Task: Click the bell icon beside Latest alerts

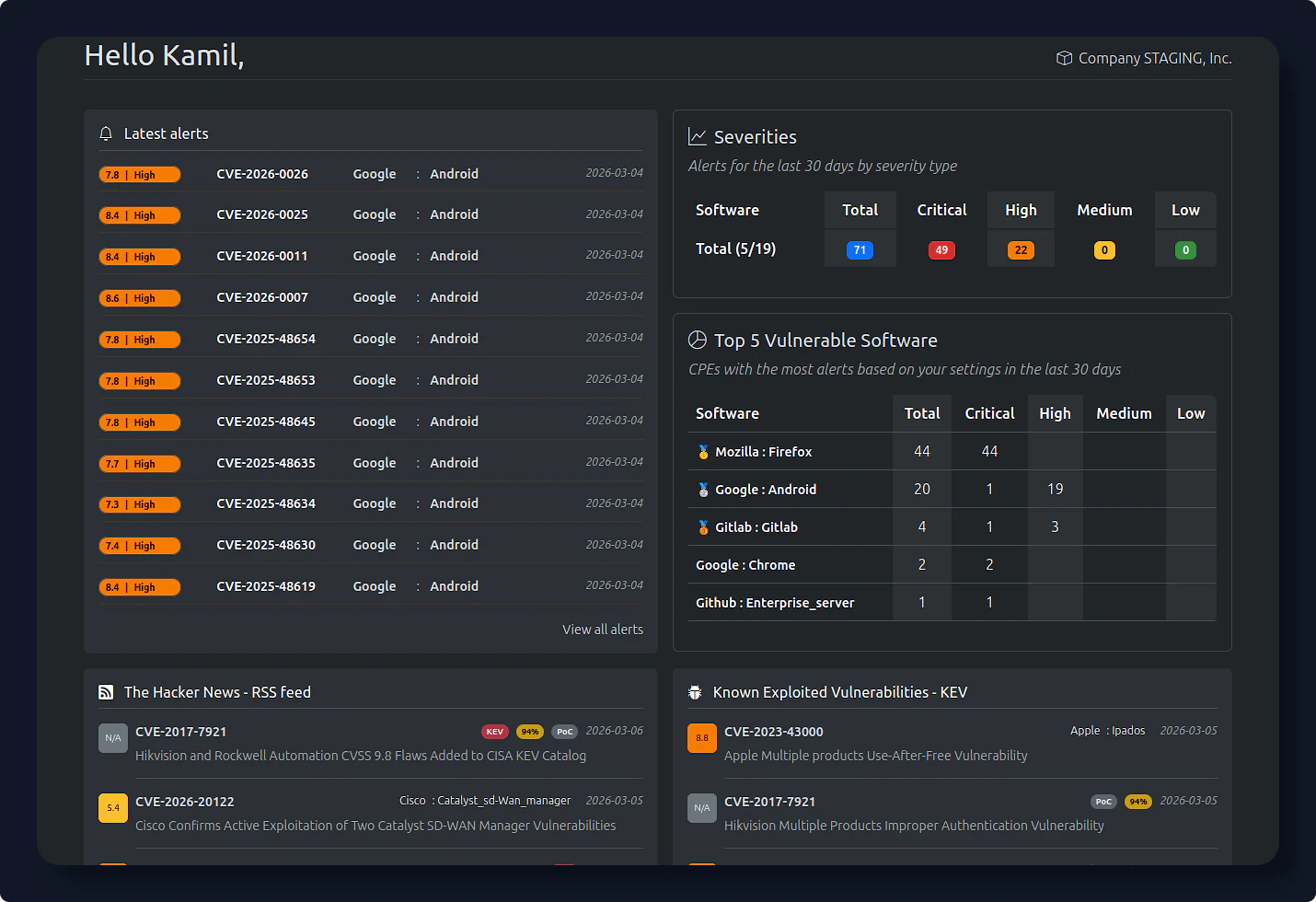Action: (x=106, y=133)
